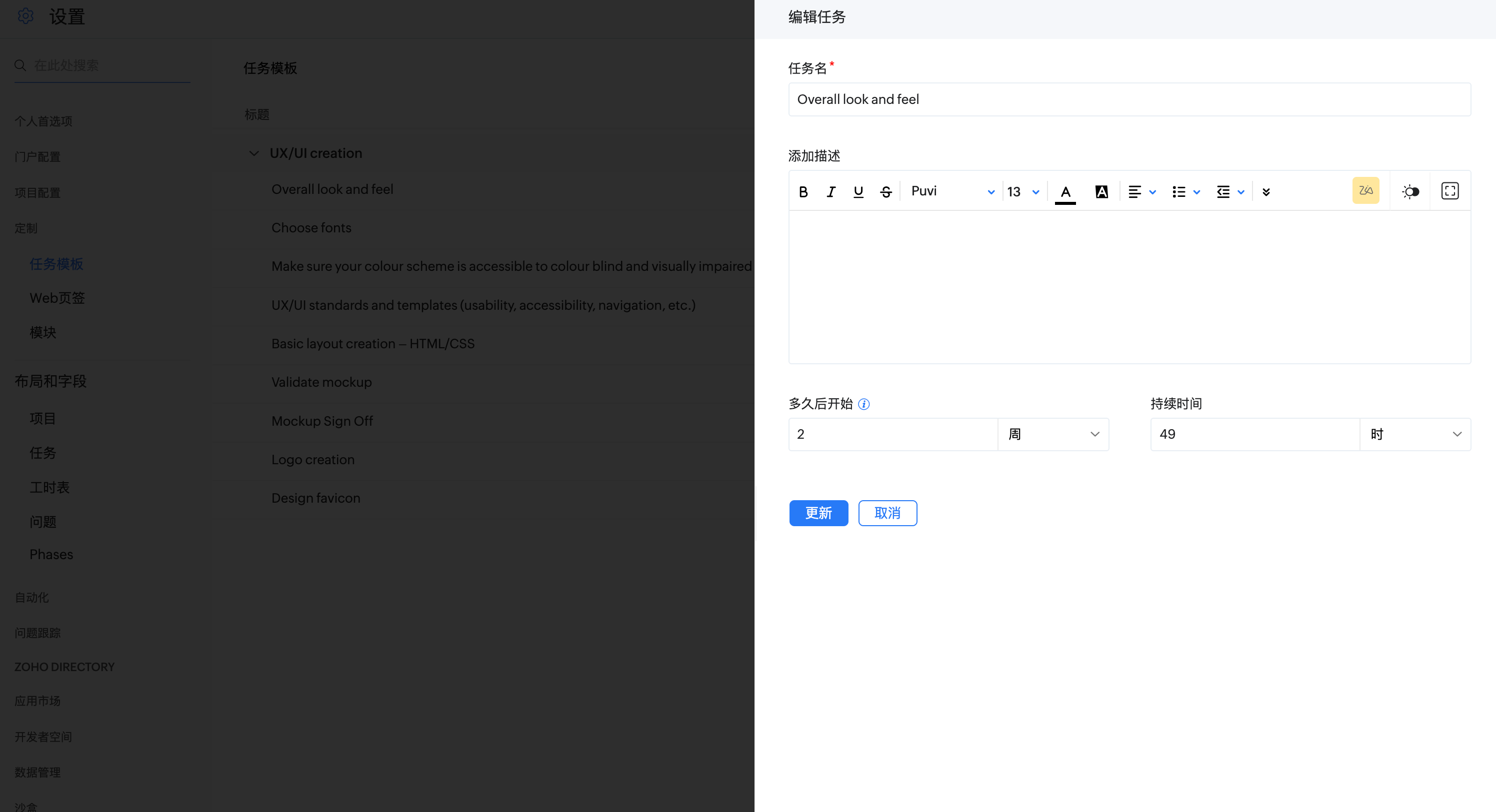Open font size 13 dropdown
The height and width of the screenshot is (812, 1496).
pyautogui.click(x=1023, y=191)
